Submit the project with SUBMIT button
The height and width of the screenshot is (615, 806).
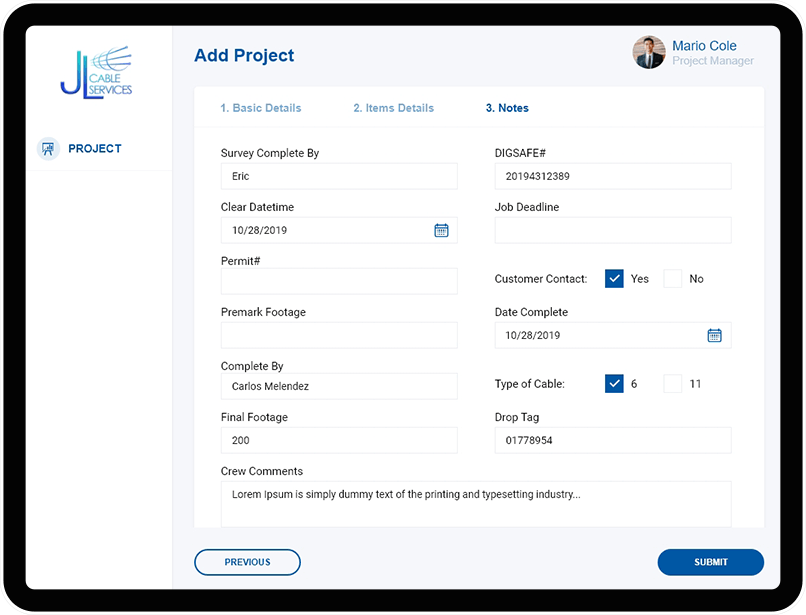[x=710, y=562]
